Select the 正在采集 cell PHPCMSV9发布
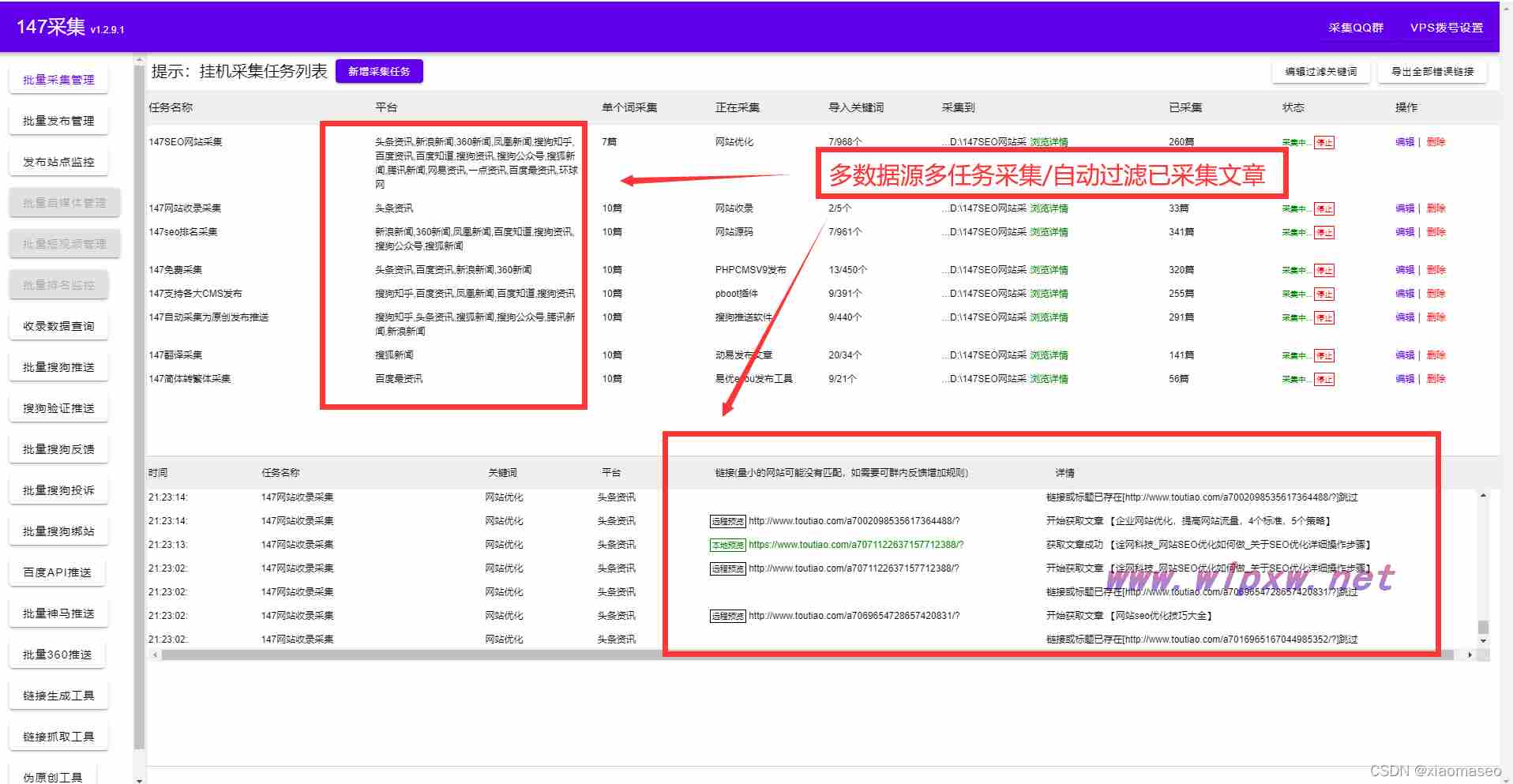This screenshot has width=1513, height=784. 750,270
